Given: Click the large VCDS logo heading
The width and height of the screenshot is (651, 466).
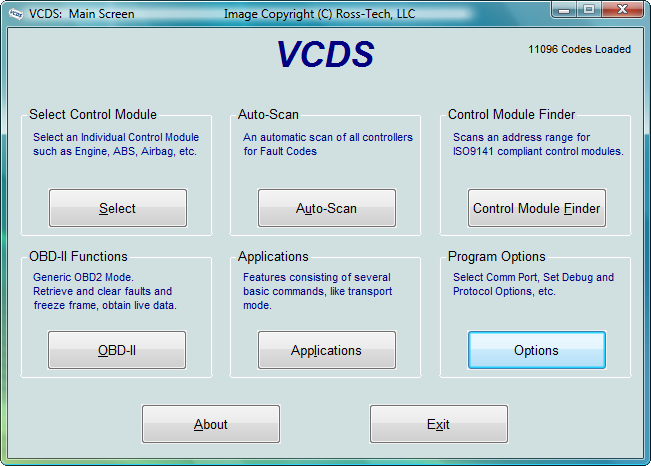Looking at the screenshot, I should click(x=326, y=54).
